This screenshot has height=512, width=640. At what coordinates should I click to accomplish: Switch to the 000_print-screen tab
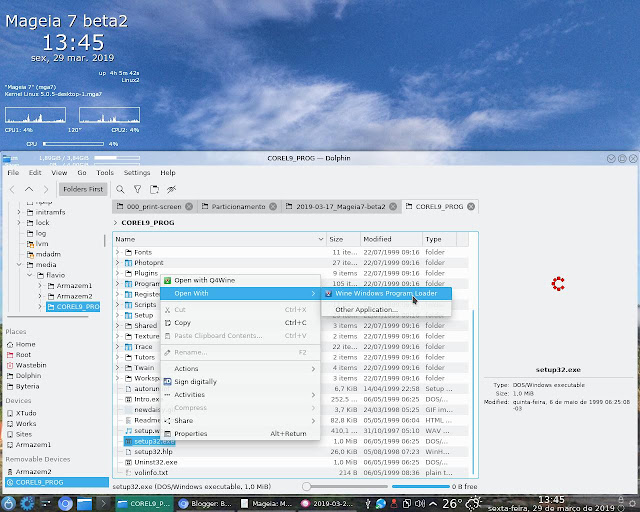click(154, 207)
